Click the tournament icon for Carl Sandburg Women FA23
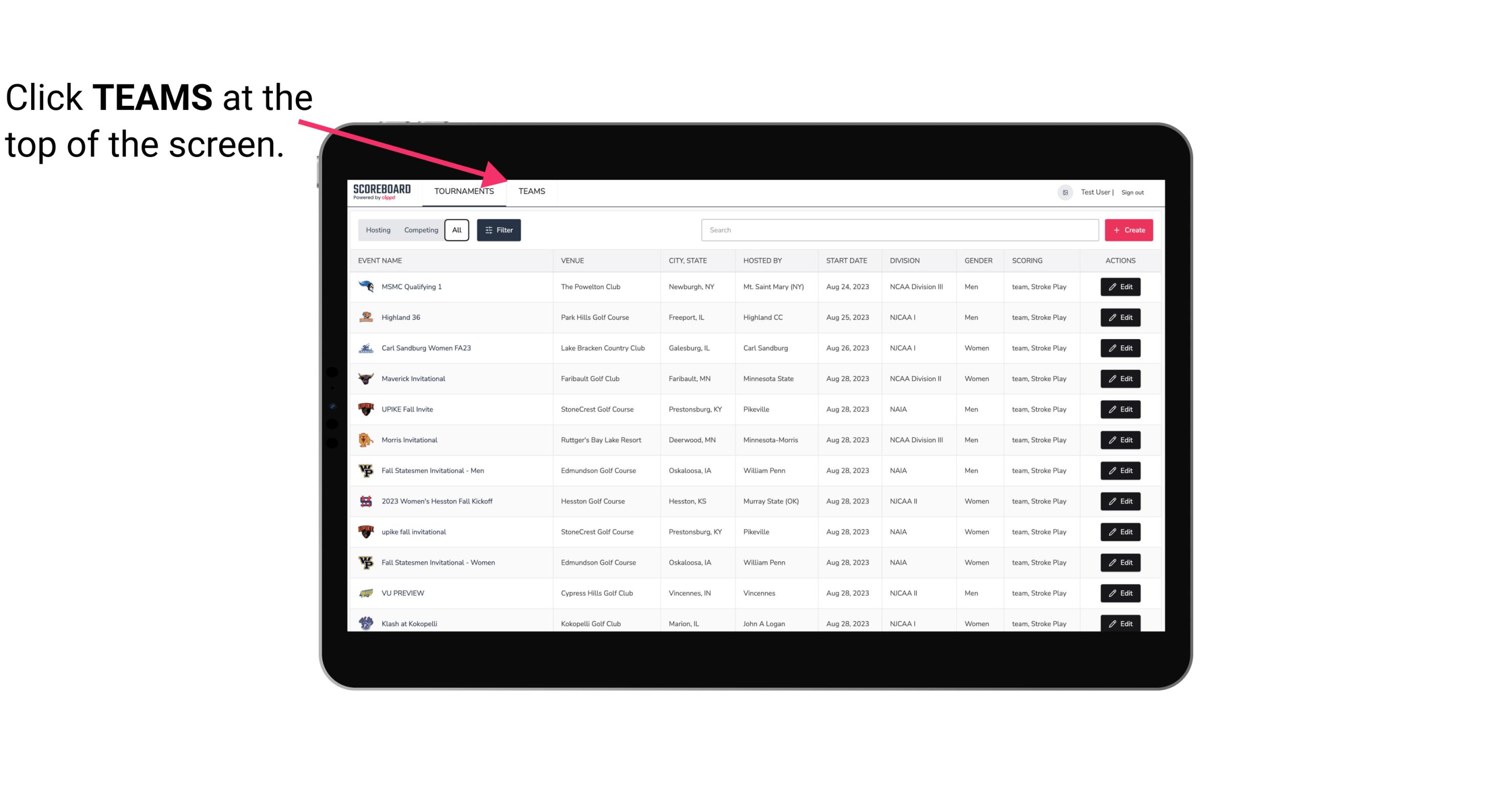This screenshot has width=1510, height=812. [367, 347]
